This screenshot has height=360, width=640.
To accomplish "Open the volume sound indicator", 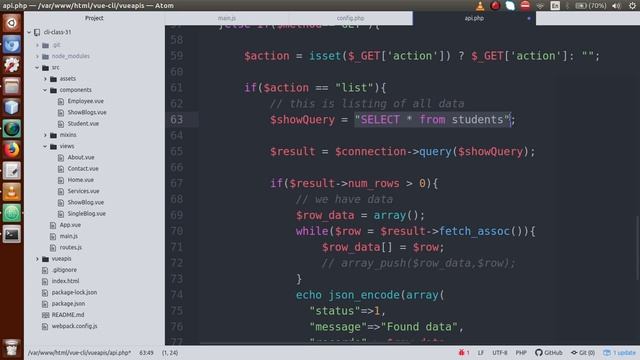I will 616,6.
